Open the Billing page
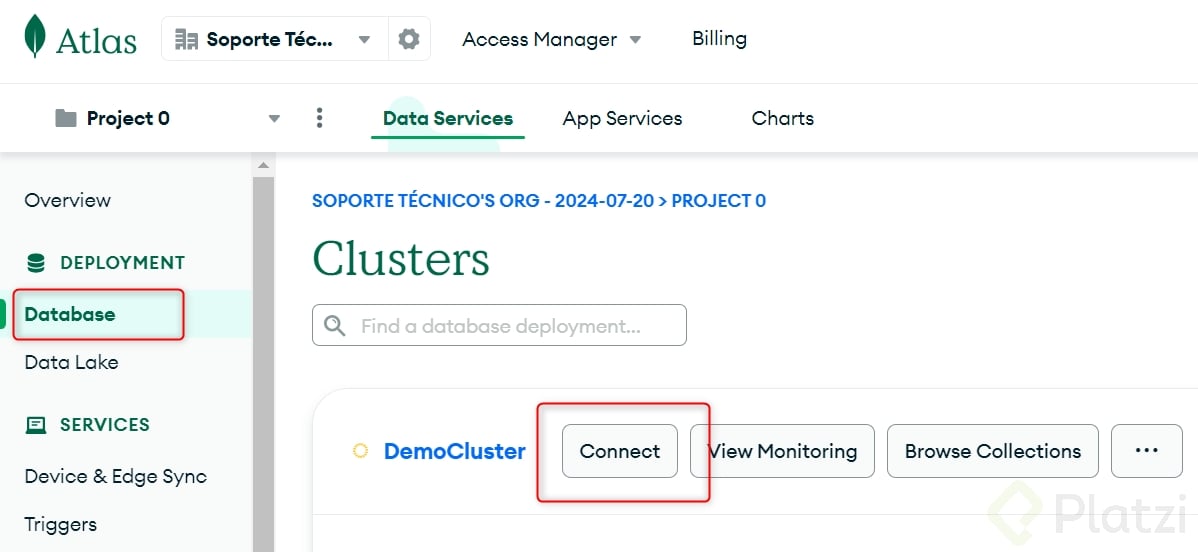 [719, 39]
